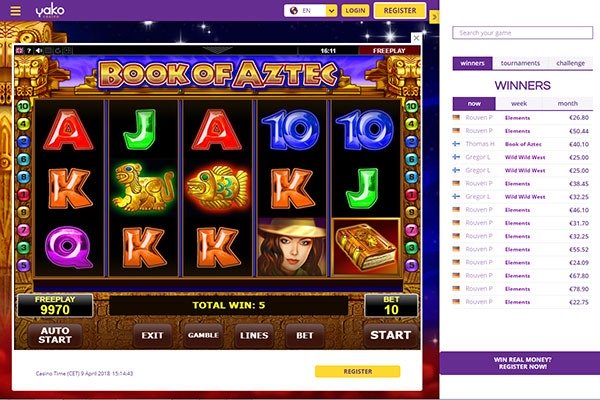
Task: Click the LOGIN button
Action: click(x=355, y=11)
